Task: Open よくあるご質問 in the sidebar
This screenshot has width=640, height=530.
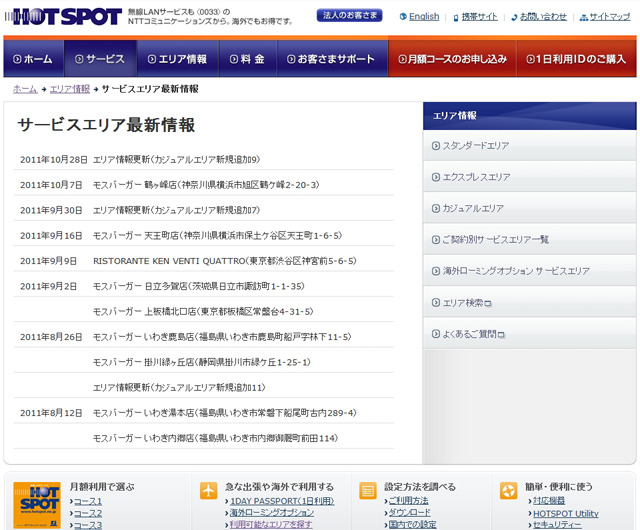Action: click(529, 334)
